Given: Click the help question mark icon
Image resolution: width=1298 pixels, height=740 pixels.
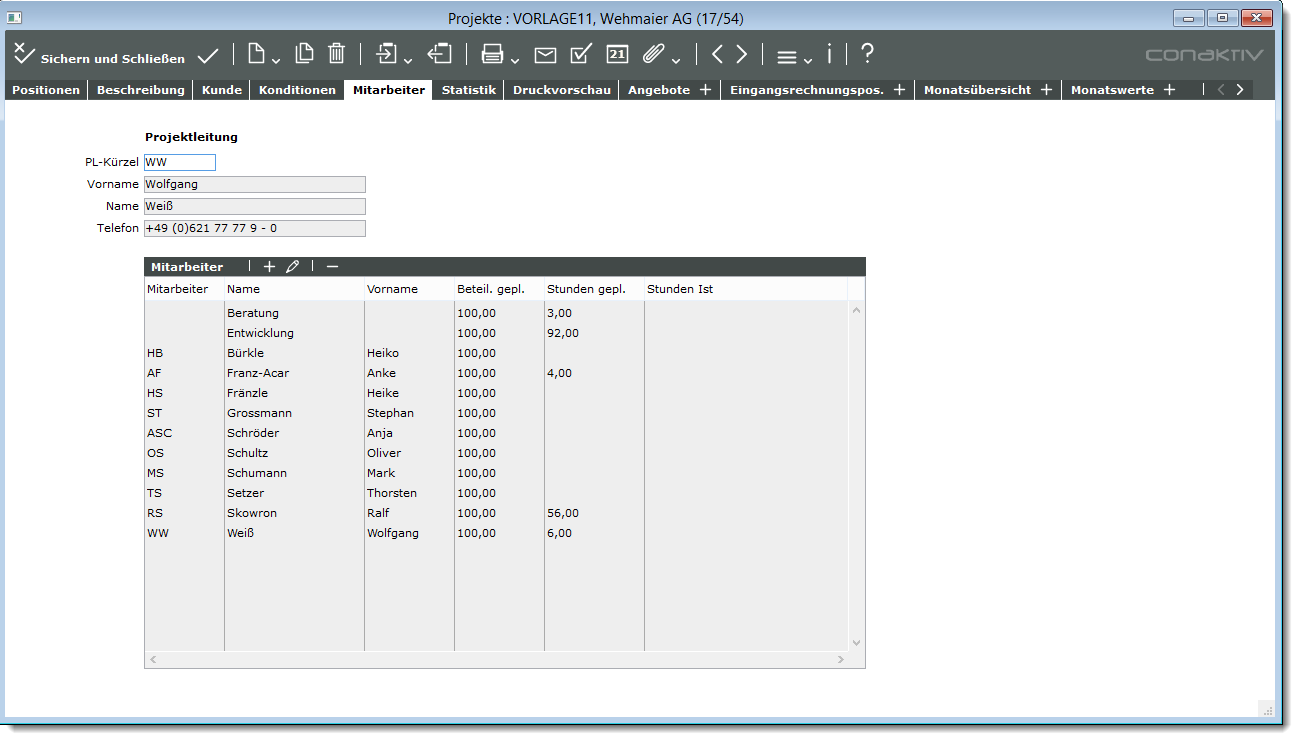Looking at the screenshot, I should click(x=867, y=54).
